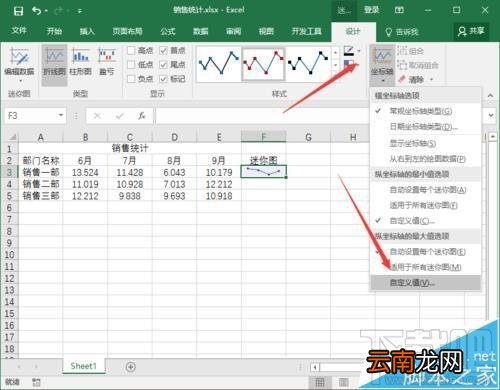Add a new sheet with plus icon

click(x=131, y=367)
